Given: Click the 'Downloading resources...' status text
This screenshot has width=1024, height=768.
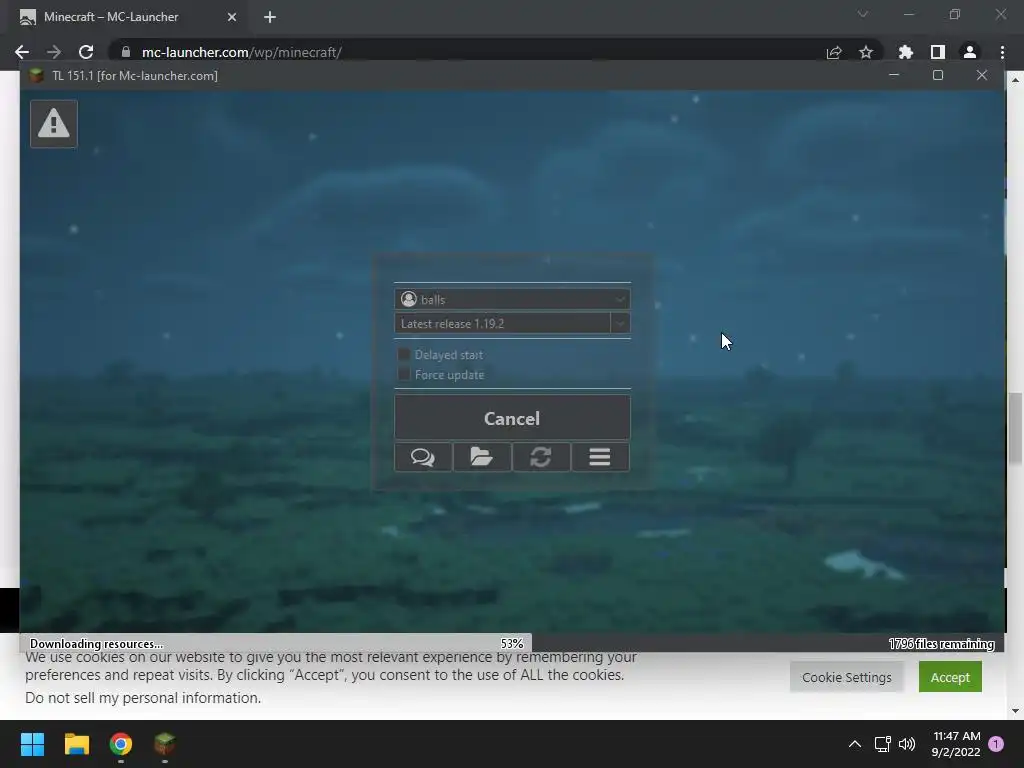Looking at the screenshot, I should (97, 644).
